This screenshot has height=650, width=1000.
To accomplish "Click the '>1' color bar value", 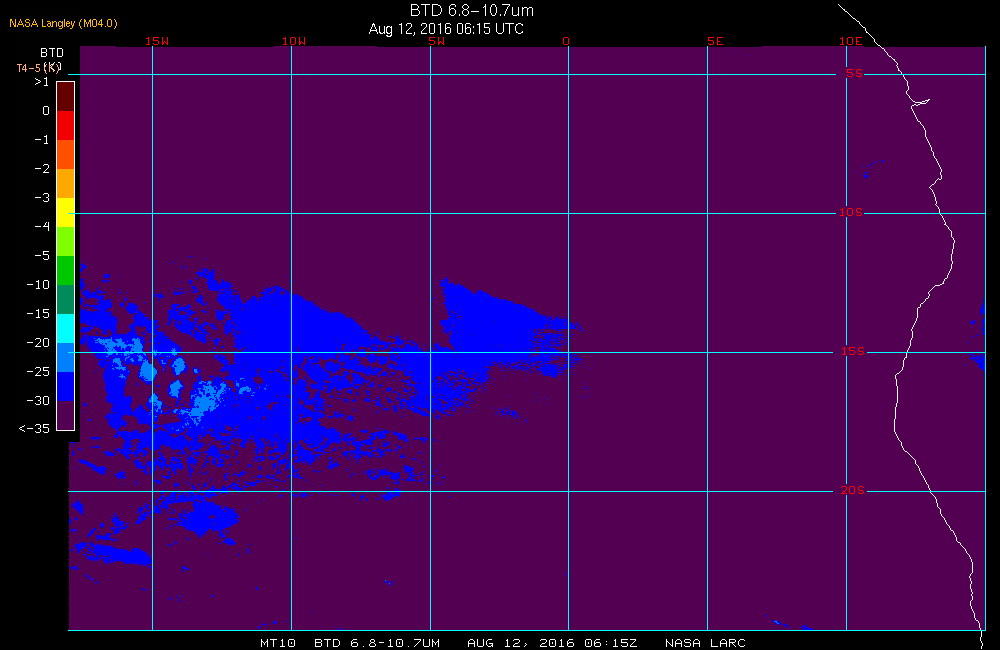I will pos(41,82).
